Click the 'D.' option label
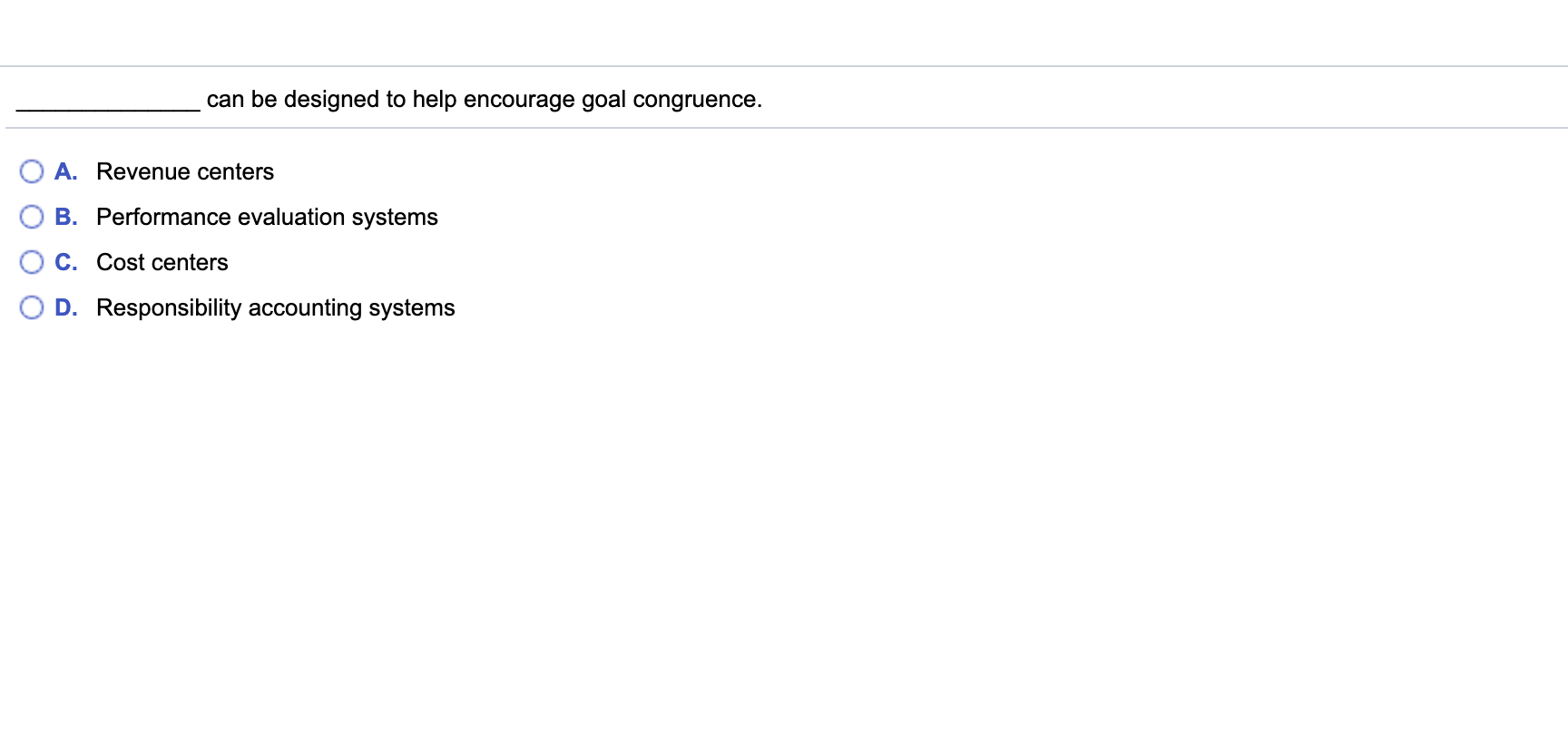Viewport: 1568px width, 740px height. coord(66,307)
